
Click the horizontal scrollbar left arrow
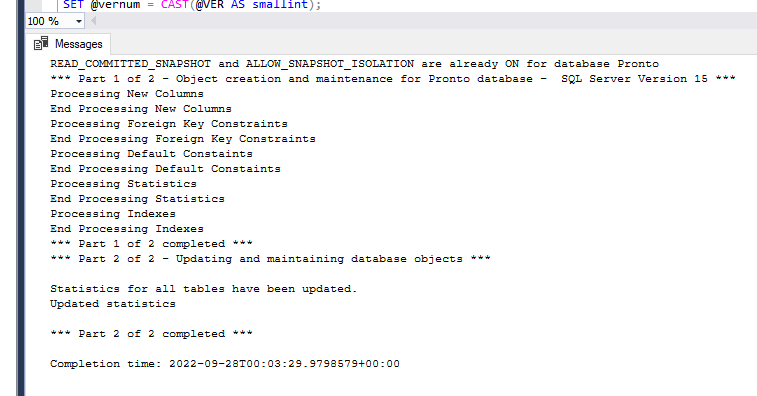[x=94, y=21]
